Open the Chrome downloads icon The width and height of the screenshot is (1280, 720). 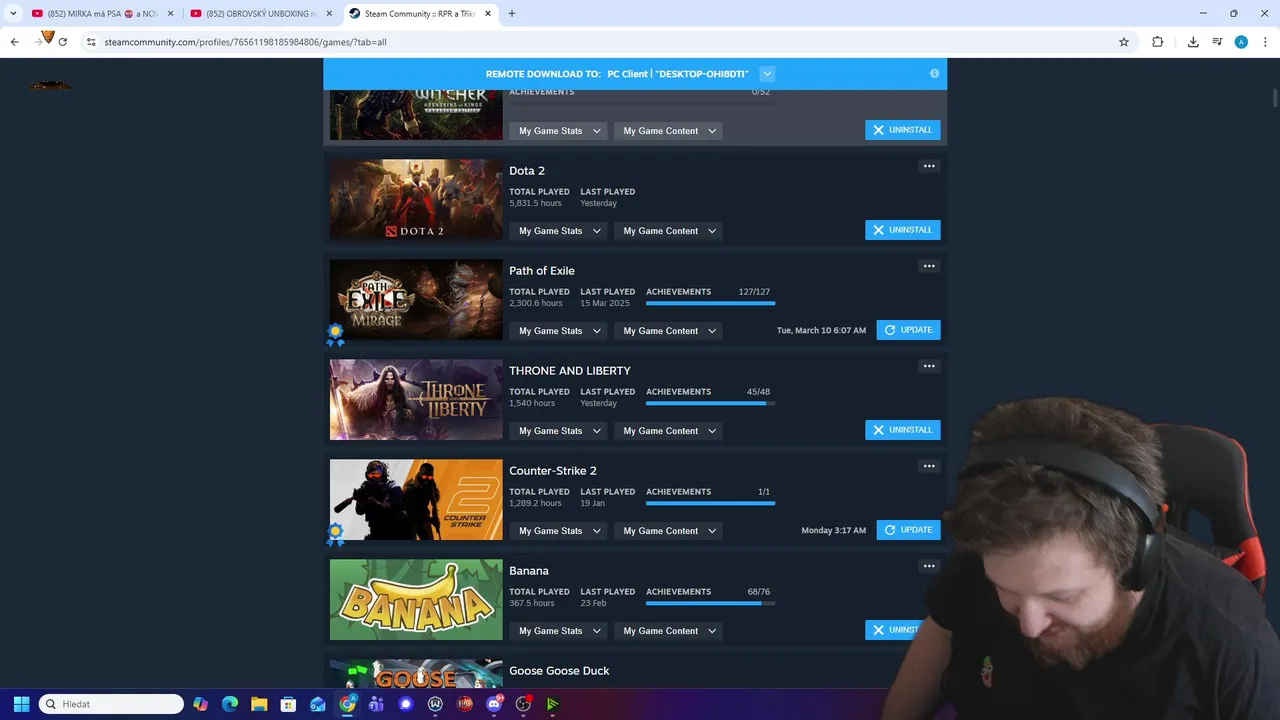pos(1193,42)
